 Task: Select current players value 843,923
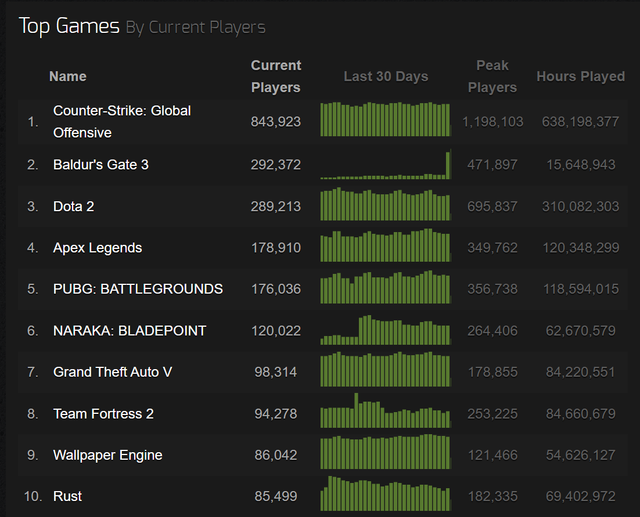click(276, 122)
